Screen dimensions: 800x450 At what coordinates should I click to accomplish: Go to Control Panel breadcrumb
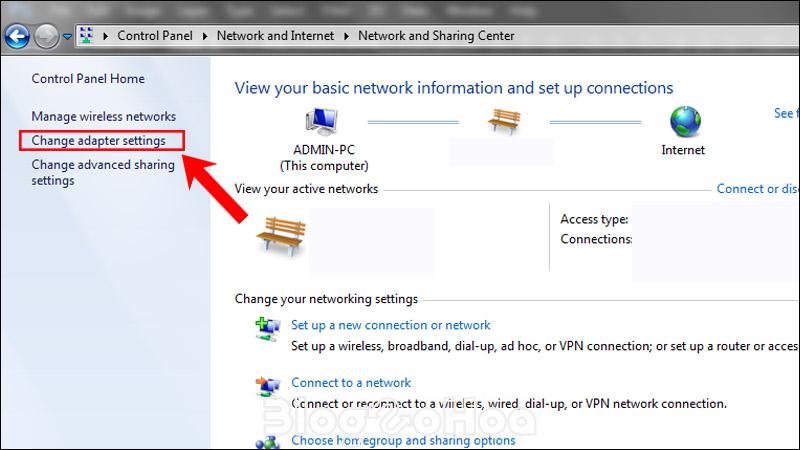point(155,36)
